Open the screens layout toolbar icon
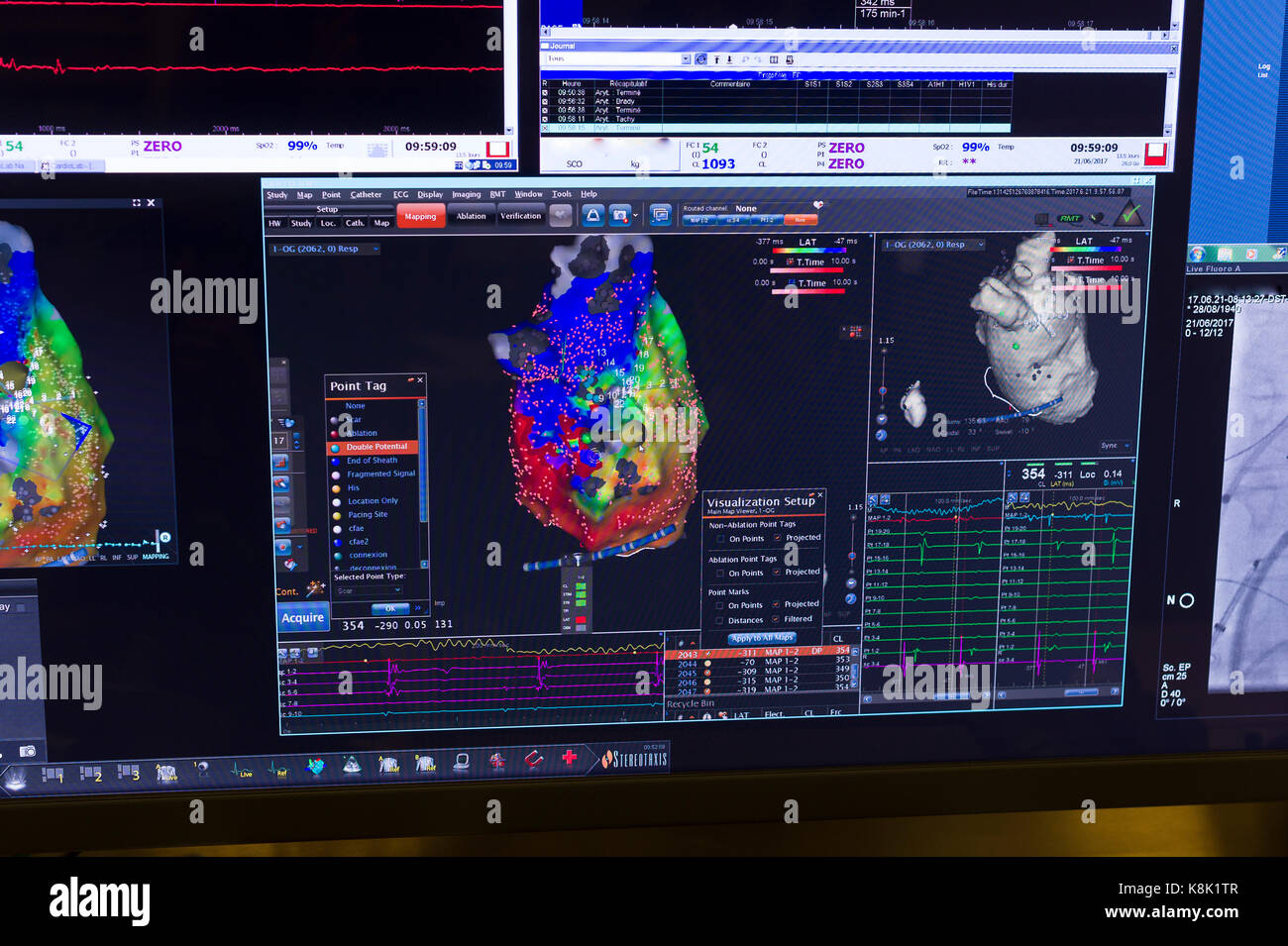Image resolution: width=1288 pixels, height=946 pixels. (x=660, y=215)
